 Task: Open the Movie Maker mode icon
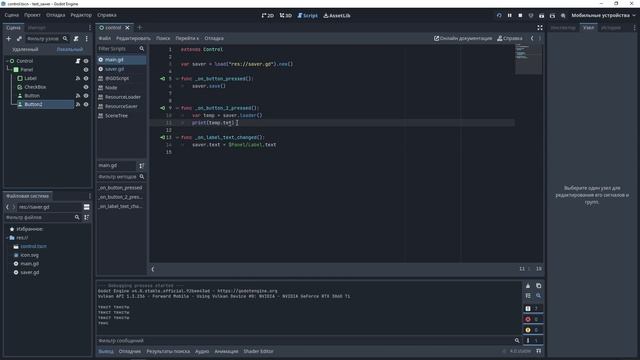point(563,16)
